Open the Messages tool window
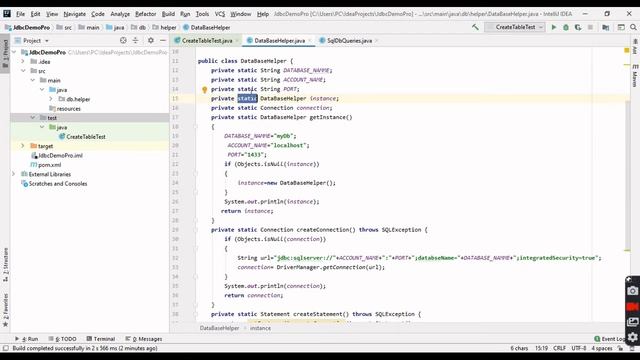 pos(144,339)
